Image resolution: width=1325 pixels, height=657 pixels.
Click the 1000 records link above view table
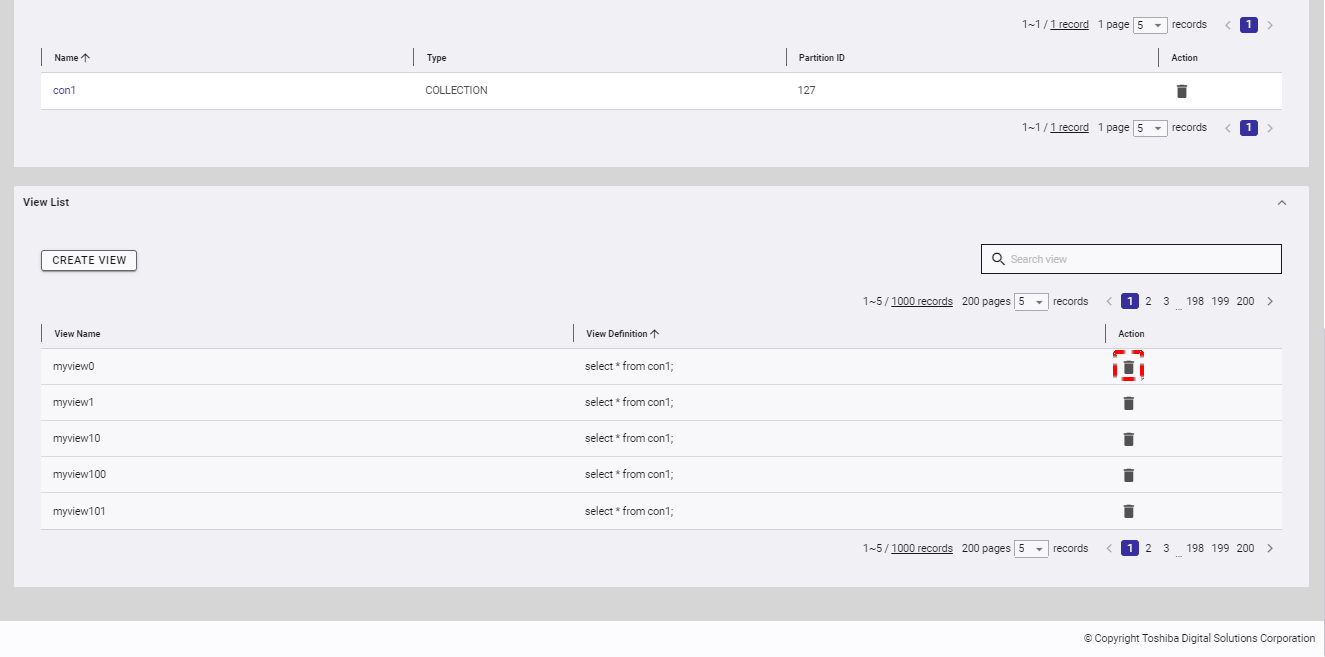pos(921,301)
